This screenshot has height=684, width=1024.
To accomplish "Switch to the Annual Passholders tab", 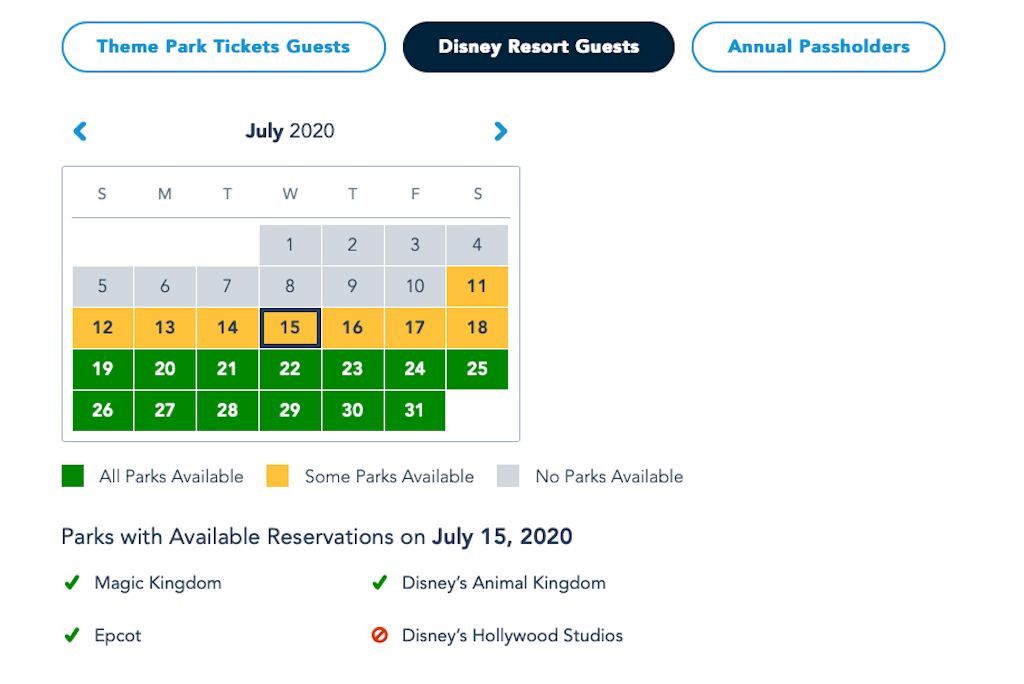I will pos(818,46).
